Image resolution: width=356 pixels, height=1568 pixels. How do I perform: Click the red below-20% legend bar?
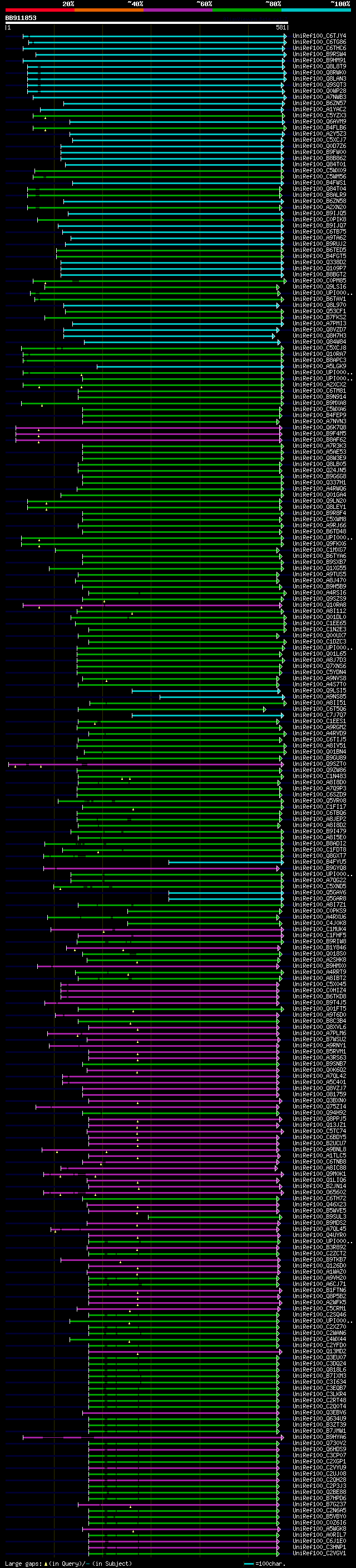[x=39, y=10]
